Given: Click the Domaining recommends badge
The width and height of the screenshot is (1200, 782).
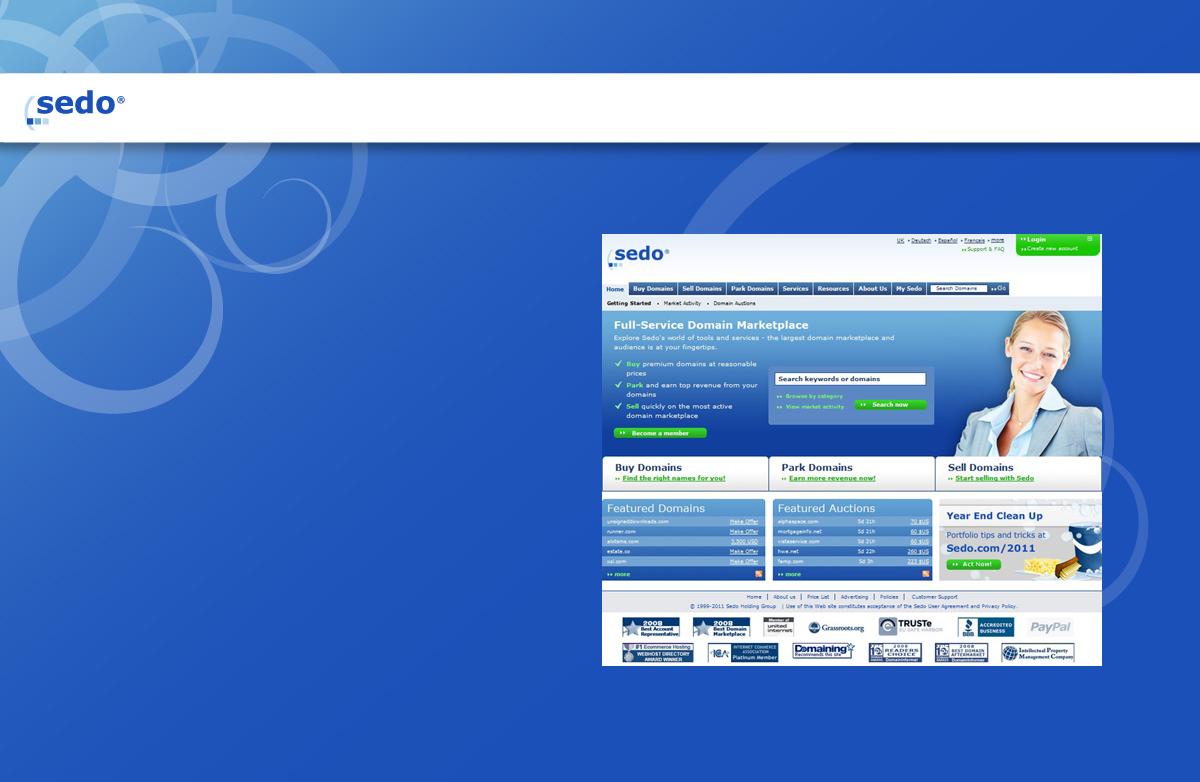Looking at the screenshot, I should [823, 652].
